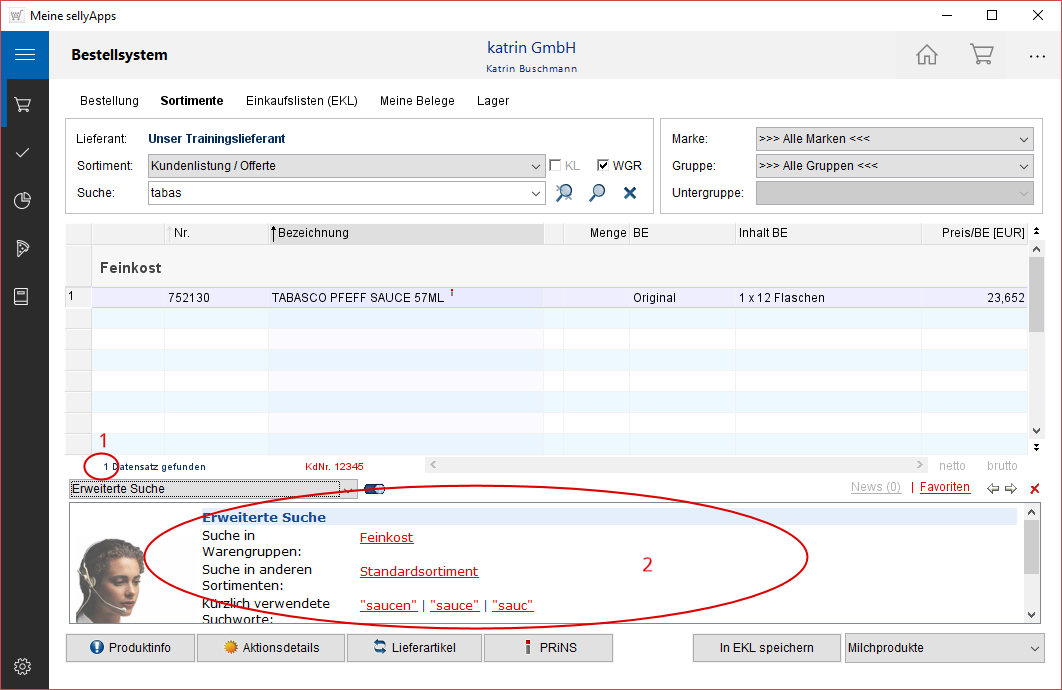Open the shopping cart in header

coord(981,55)
